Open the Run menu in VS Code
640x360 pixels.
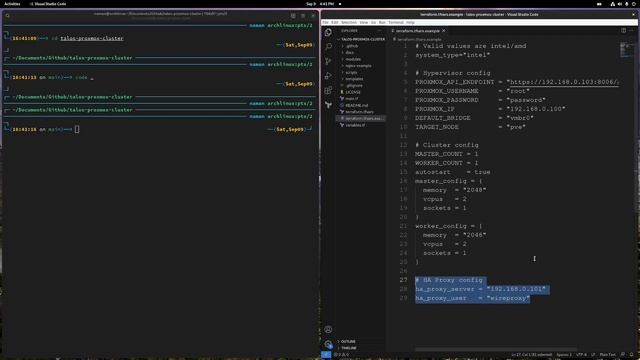382,22
